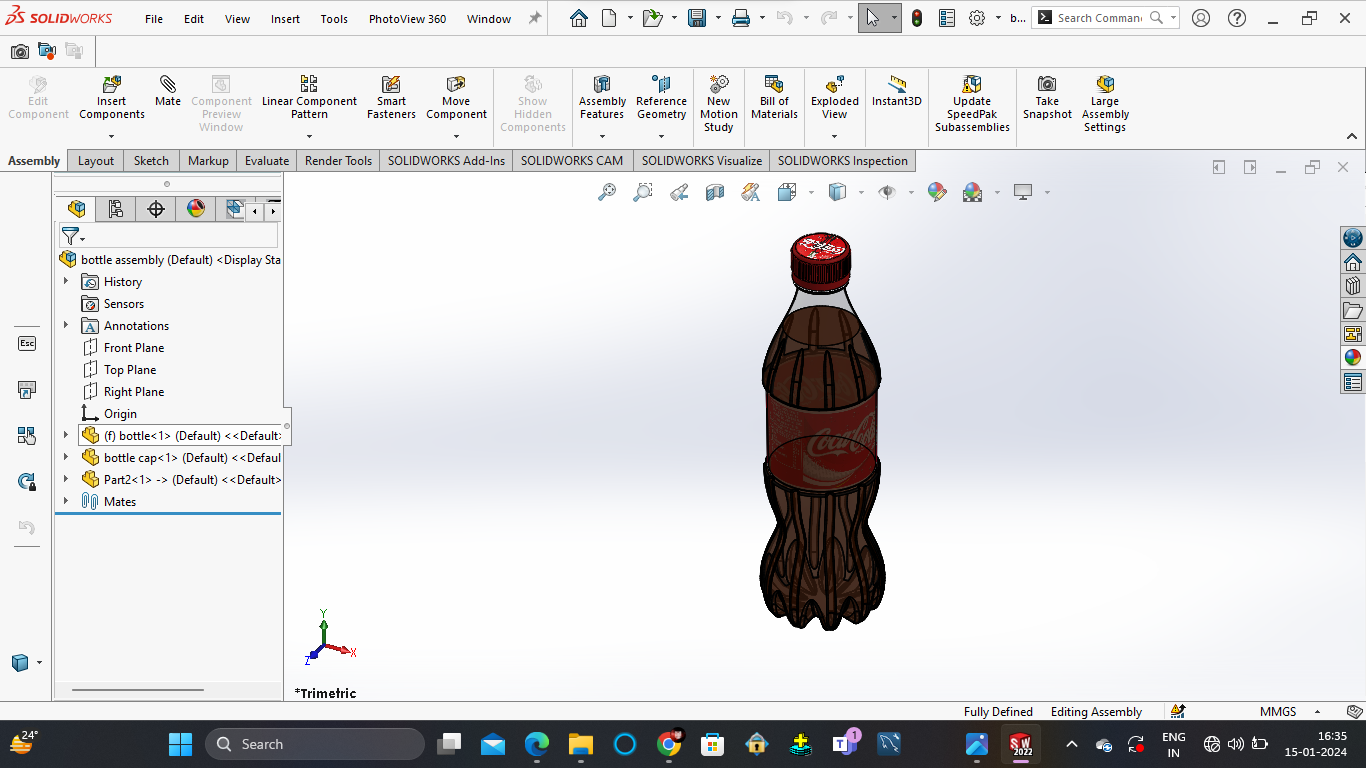Open File Properties from the top toolbar
Screen dimensions: 1366x768
tap(947, 18)
